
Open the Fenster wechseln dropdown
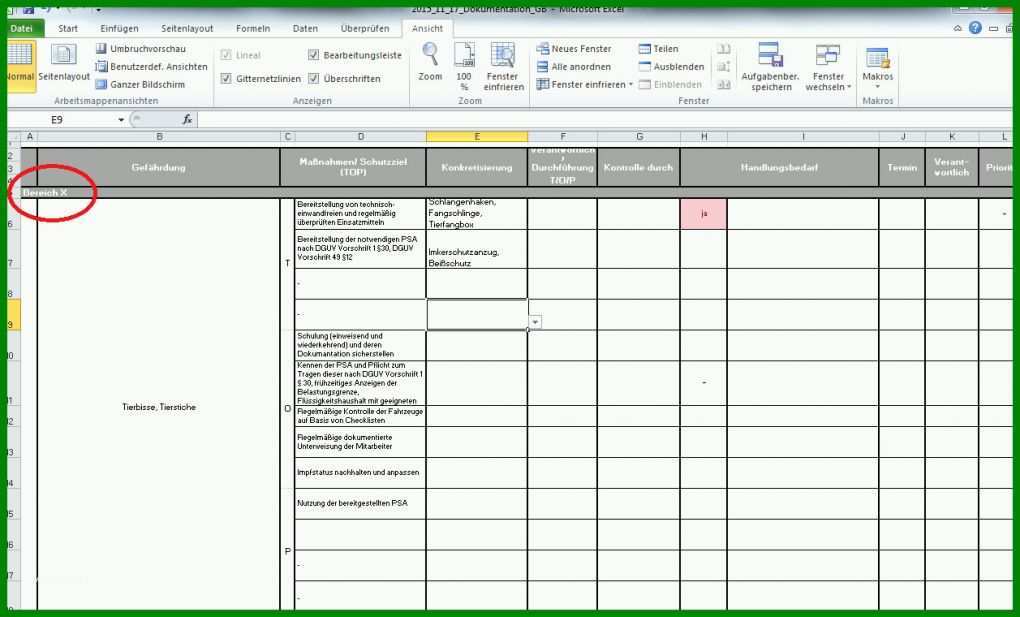click(x=828, y=66)
